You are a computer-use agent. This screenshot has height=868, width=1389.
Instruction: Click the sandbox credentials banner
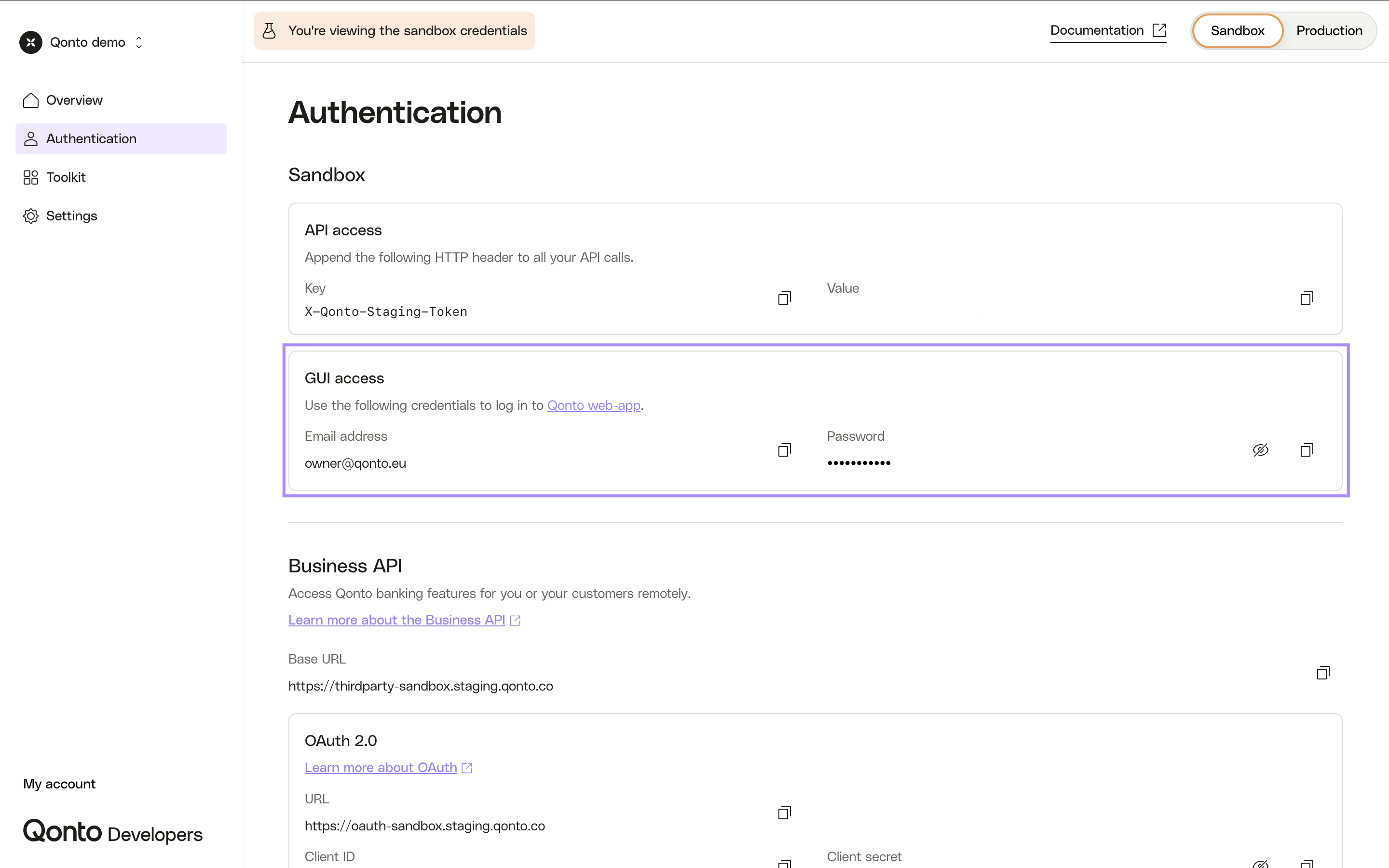tap(395, 30)
